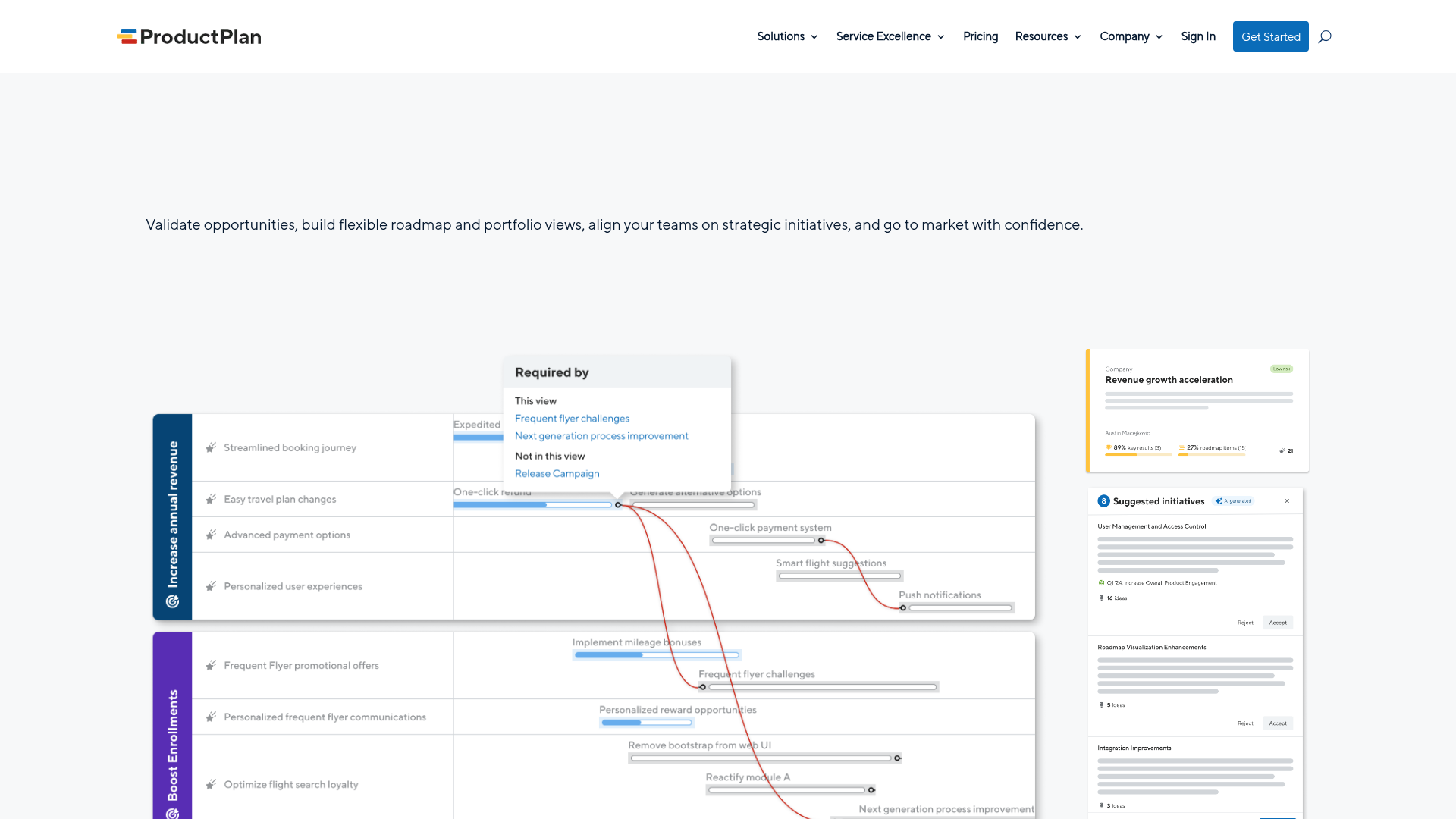Screen dimensions: 1456x819
Task: Open the Pricing menu item
Action: point(980,36)
